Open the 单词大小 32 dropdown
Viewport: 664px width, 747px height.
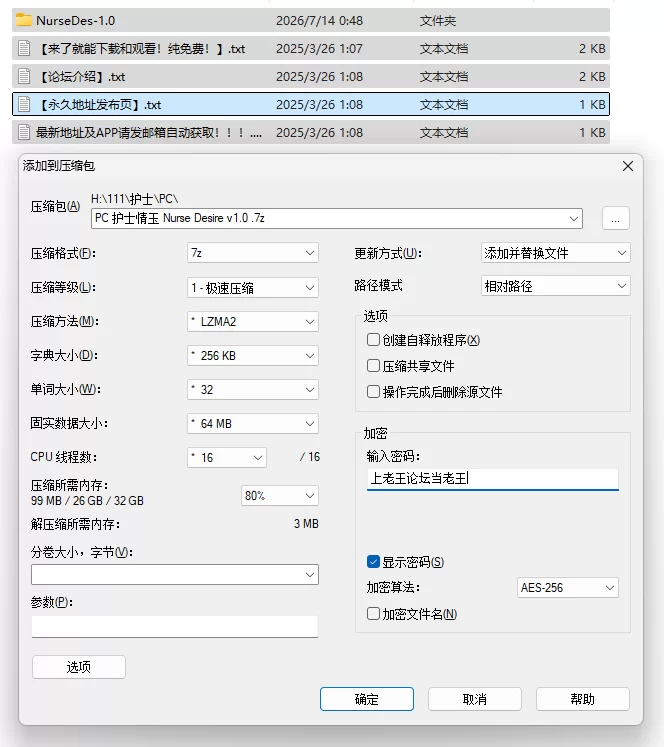253,390
